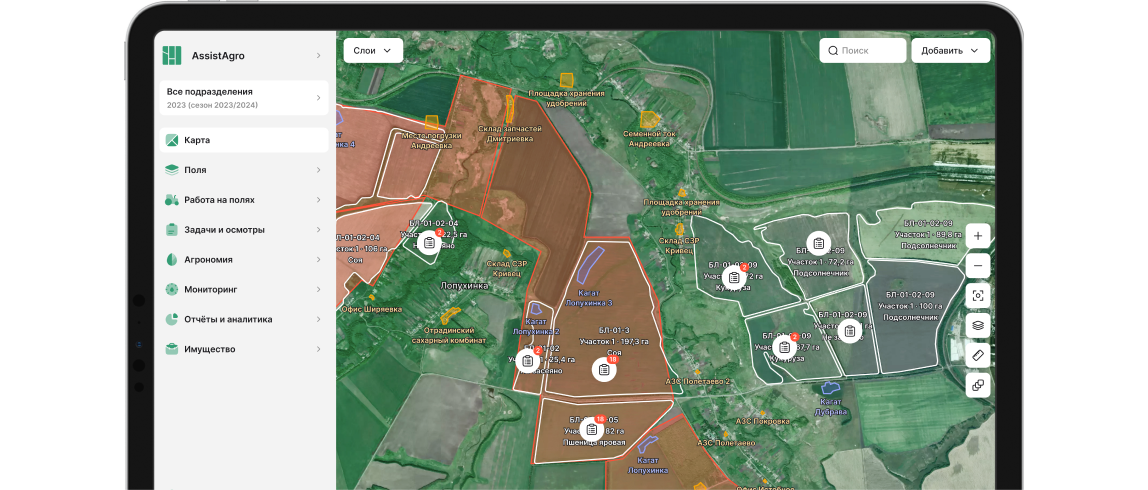
Task: Click clipboard marker on БЛ-01-3 Соя field
Action: tap(604, 370)
